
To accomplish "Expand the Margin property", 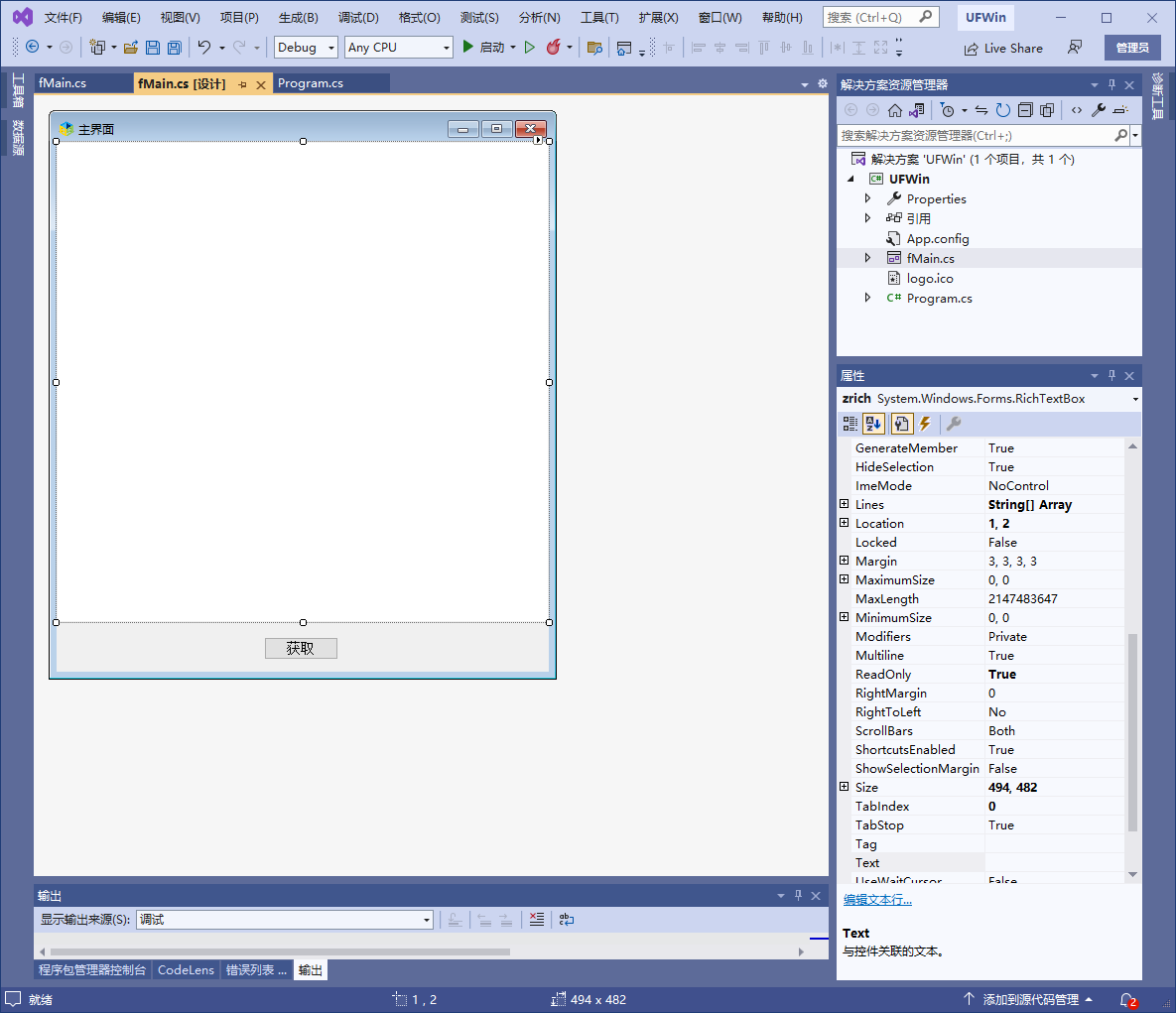I will click(x=844, y=561).
